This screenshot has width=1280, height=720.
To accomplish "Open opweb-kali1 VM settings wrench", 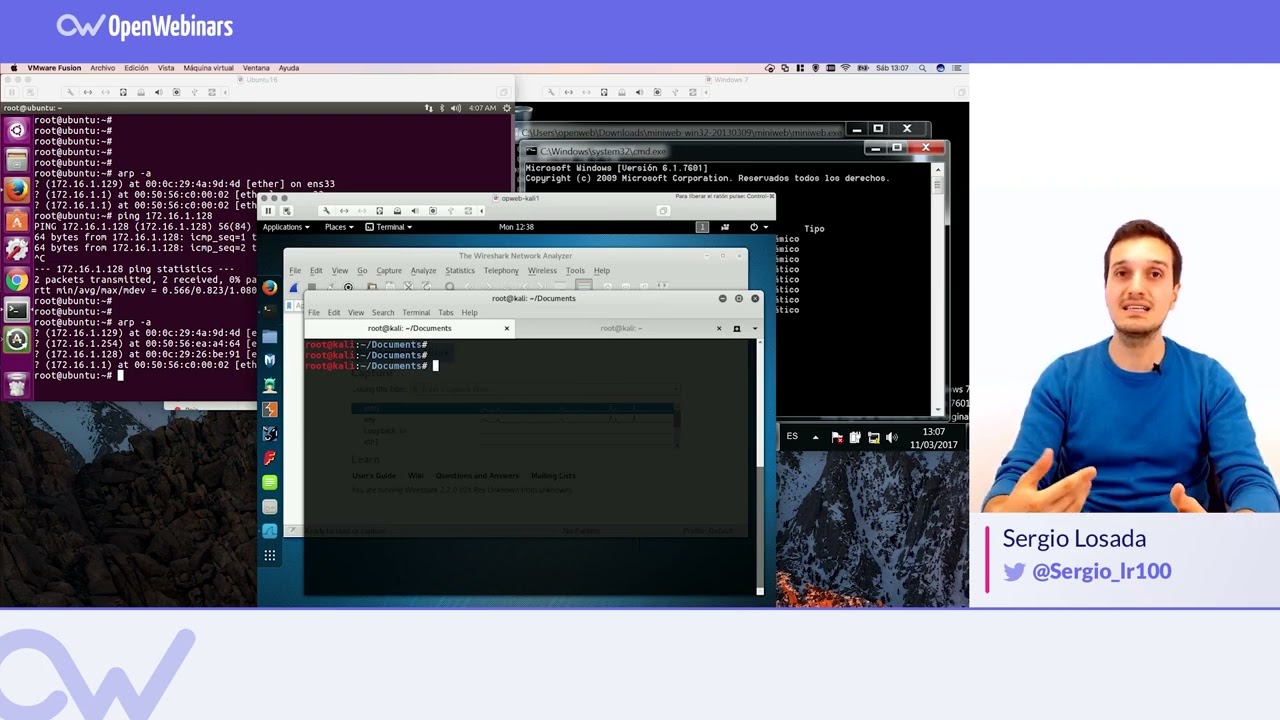I will (x=326, y=211).
